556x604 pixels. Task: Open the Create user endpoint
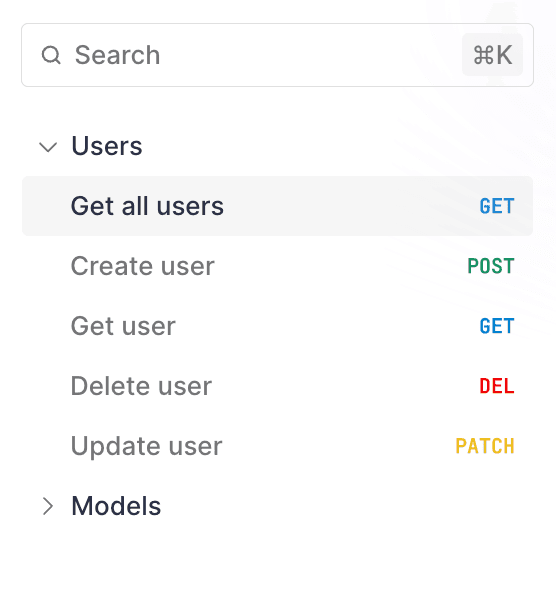143,266
